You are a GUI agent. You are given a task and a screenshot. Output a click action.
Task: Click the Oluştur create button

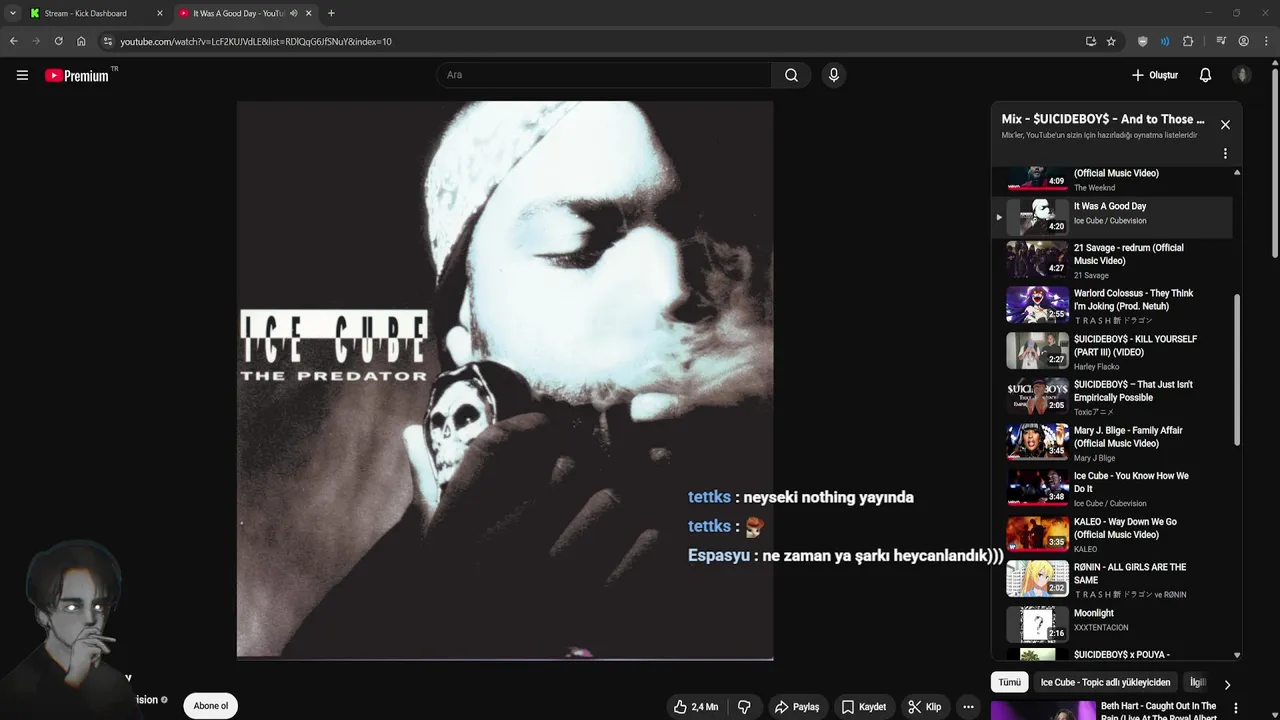(x=1154, y=75)
